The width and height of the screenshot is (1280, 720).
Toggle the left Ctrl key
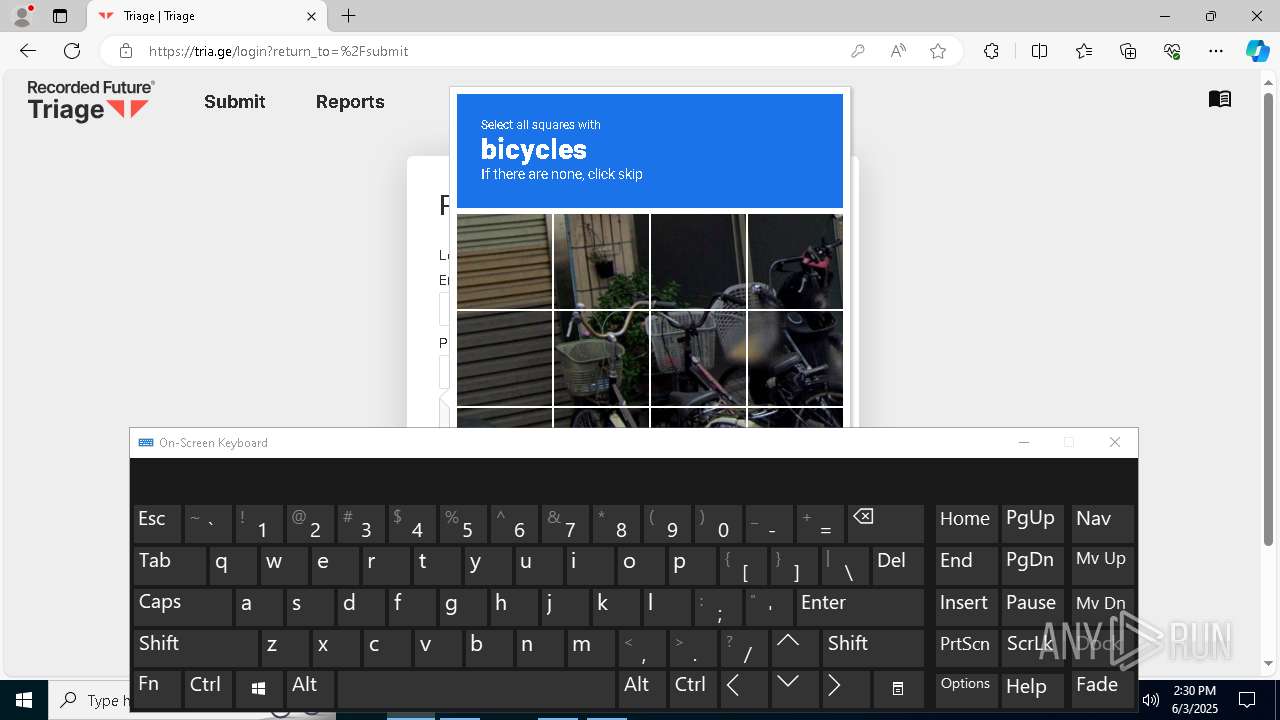208,688
